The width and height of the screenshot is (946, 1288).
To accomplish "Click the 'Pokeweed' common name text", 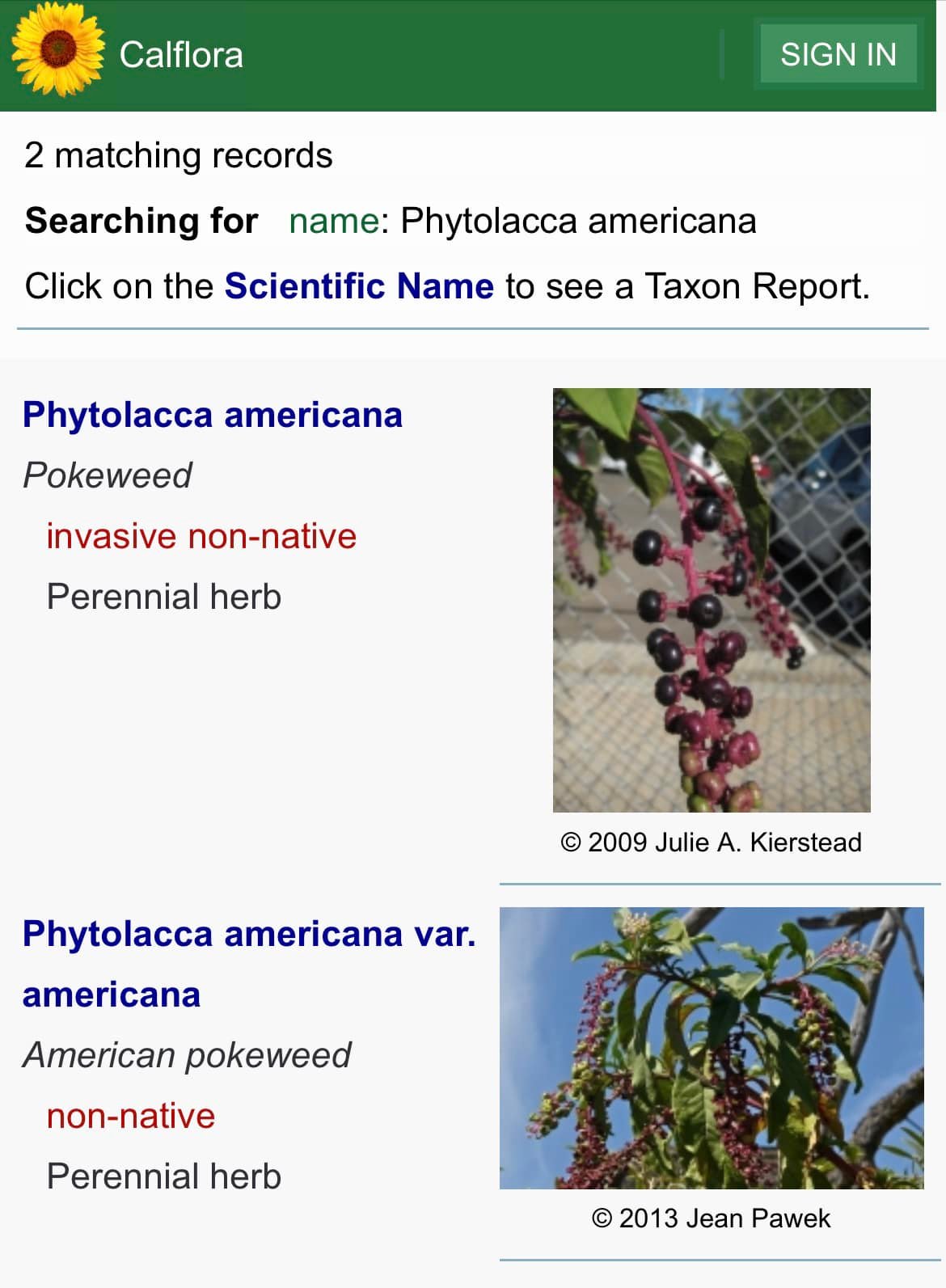I will coord(108,475).
